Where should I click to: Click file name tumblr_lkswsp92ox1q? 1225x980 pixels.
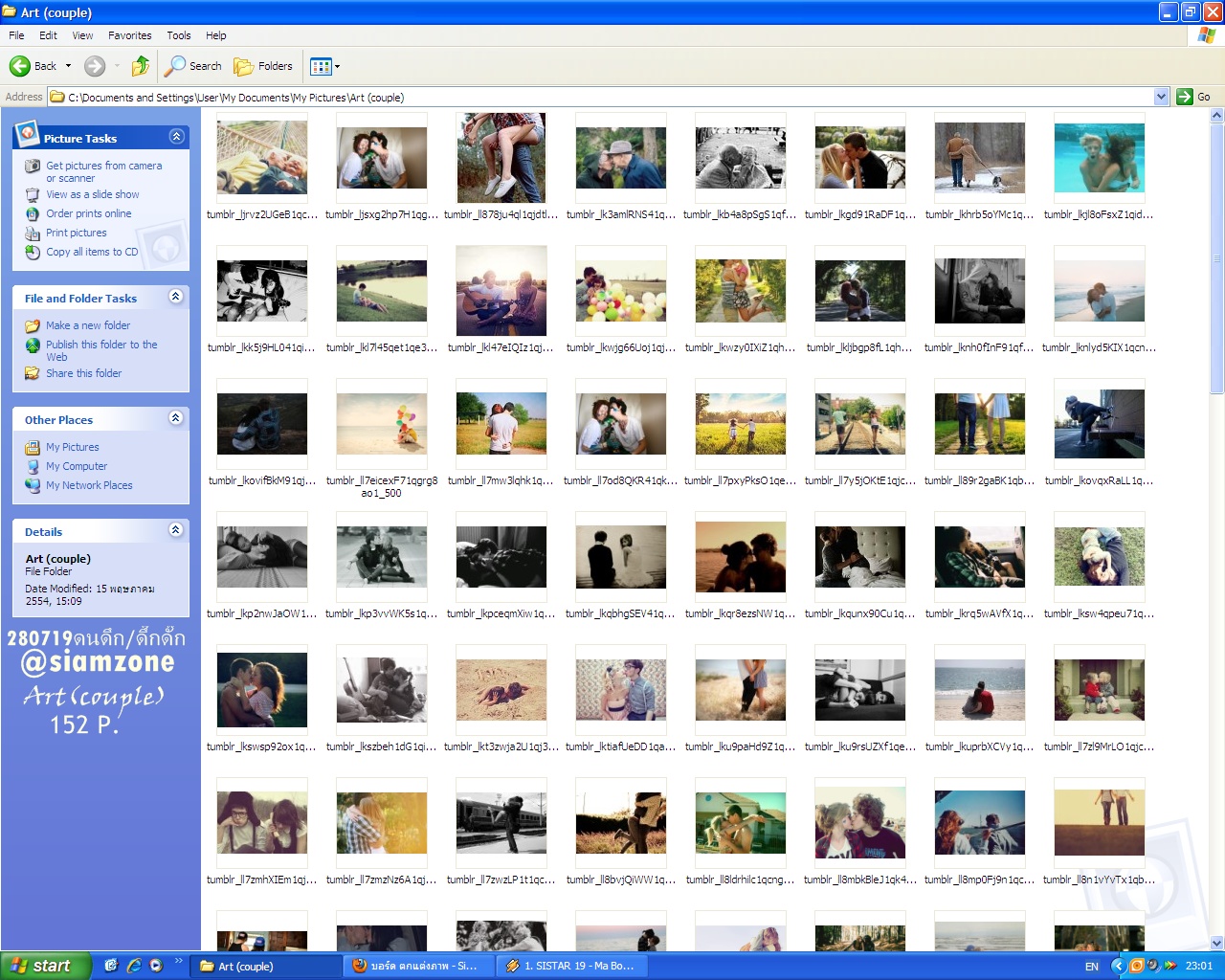pos(262,746)
